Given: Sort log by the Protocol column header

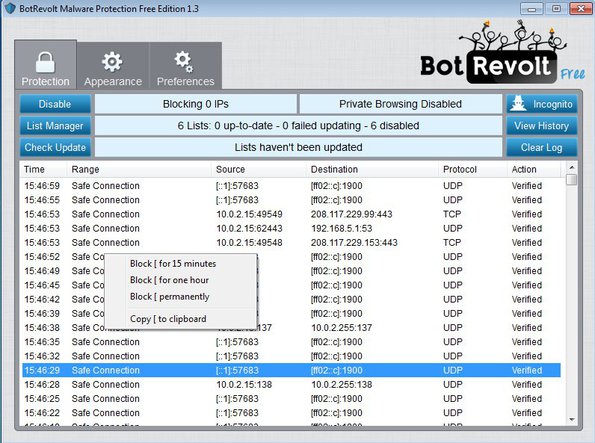Looking at the screenshot, I should click(460, 169).
